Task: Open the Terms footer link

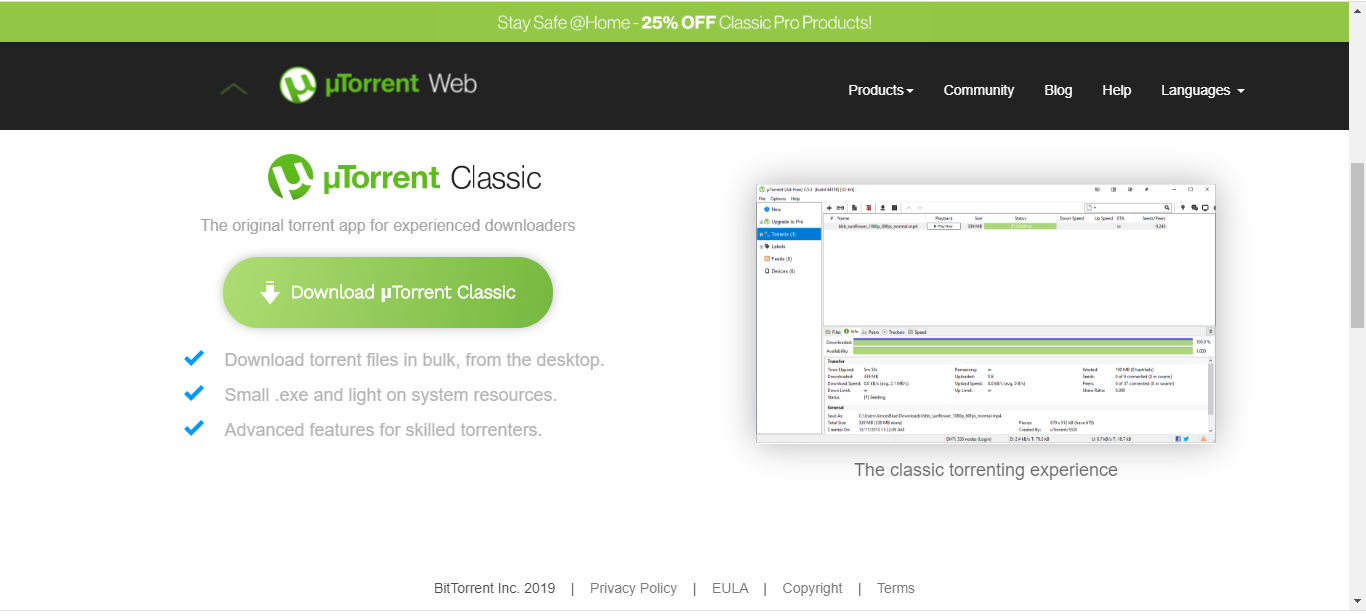Action: point(896,588)
